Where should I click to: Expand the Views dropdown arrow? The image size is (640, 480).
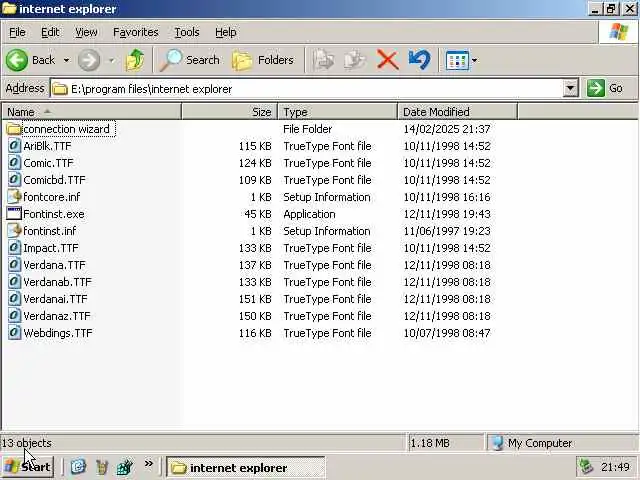[474, 60]
